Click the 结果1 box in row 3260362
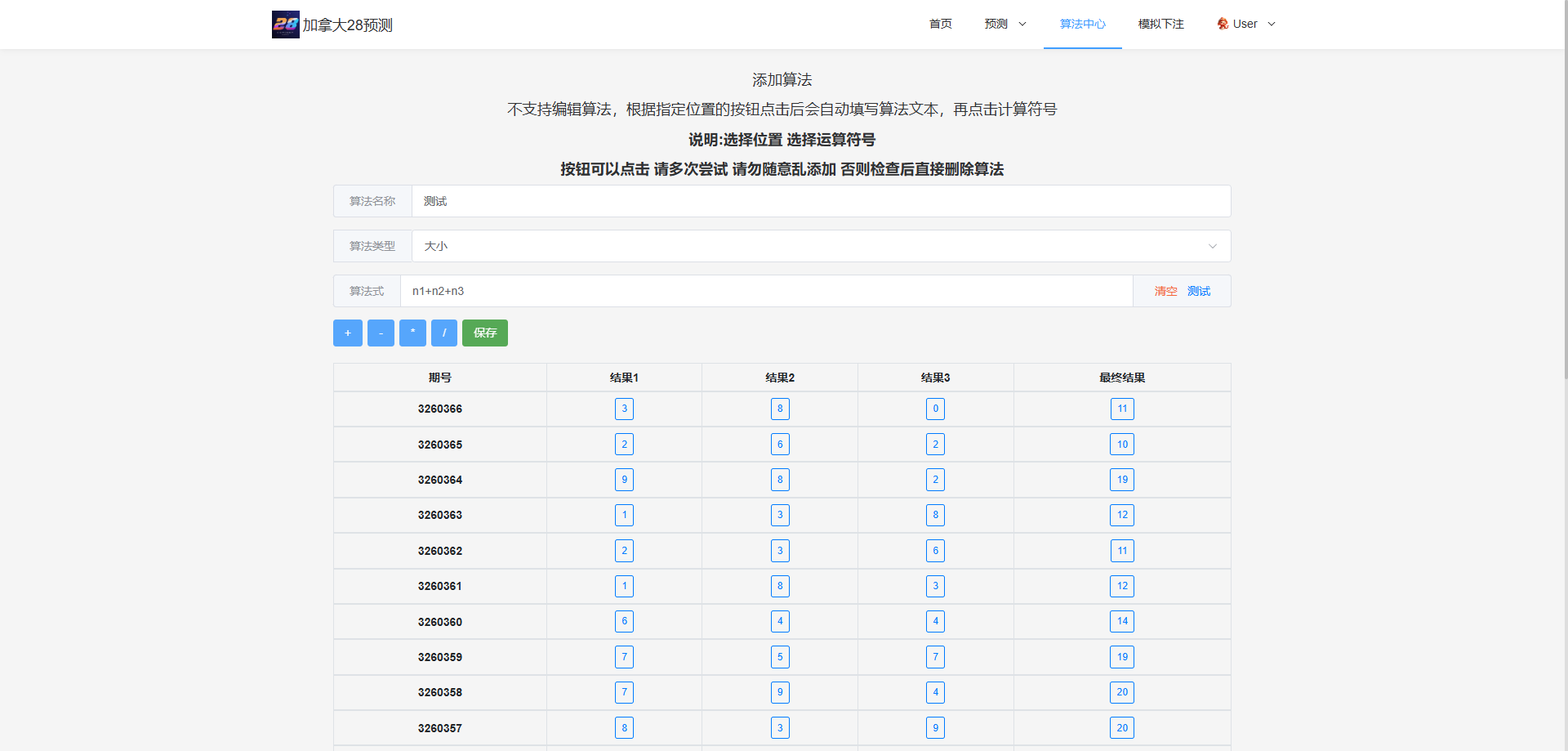The height and width of the screenshot is (751, 1568). coord(624,551)
